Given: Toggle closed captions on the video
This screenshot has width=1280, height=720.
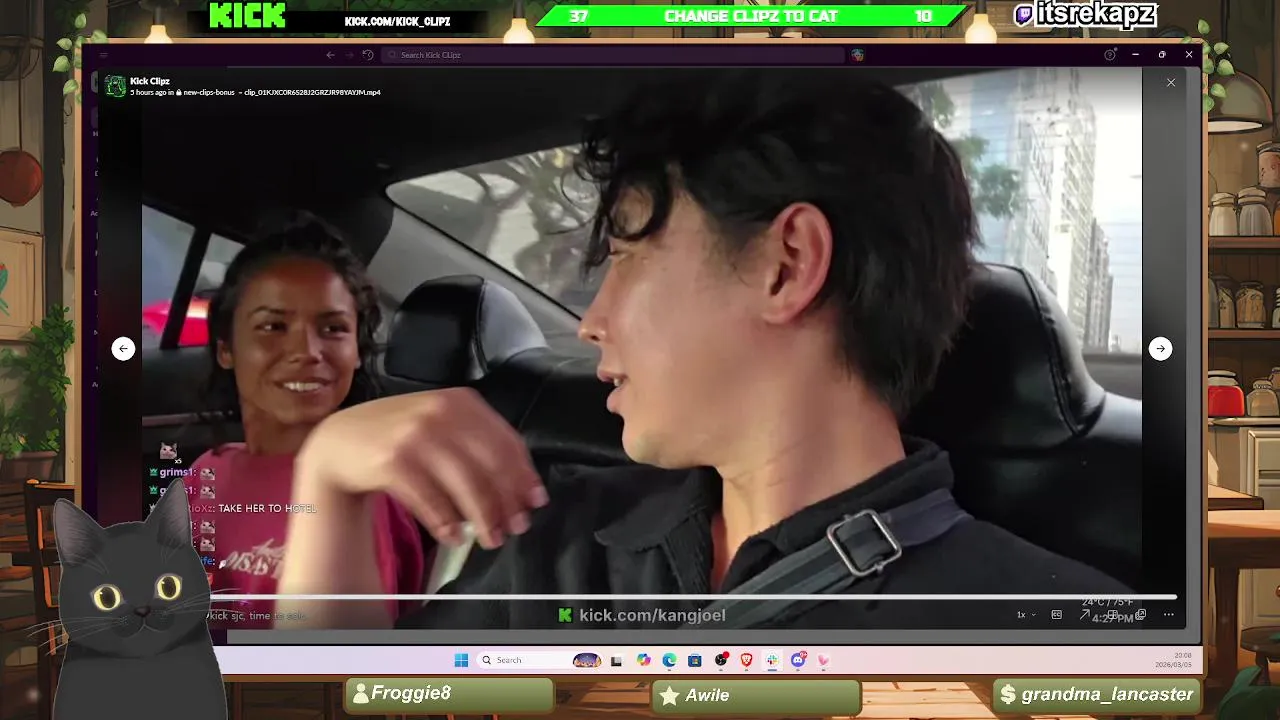Looking at the screenshot, I should tap(1056, 615).
